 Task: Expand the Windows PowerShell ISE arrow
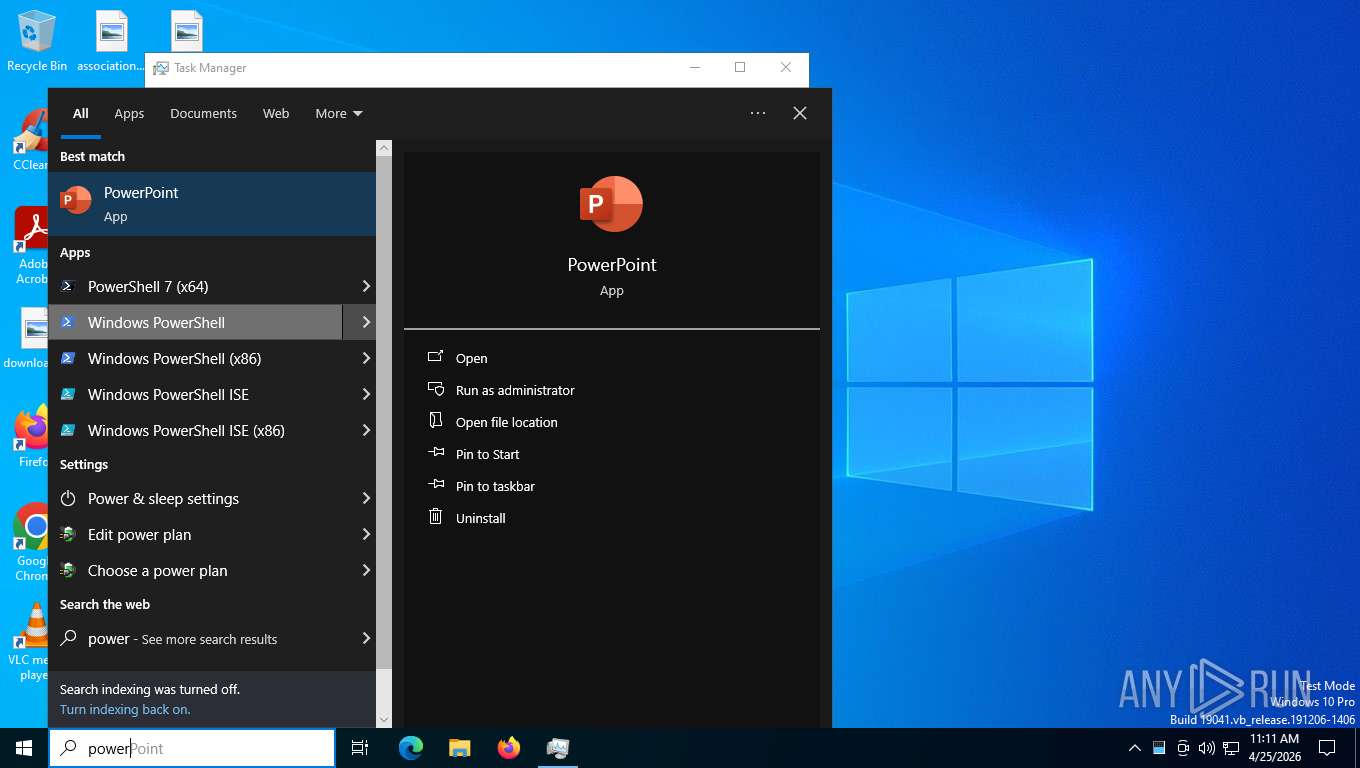(366, 394)
